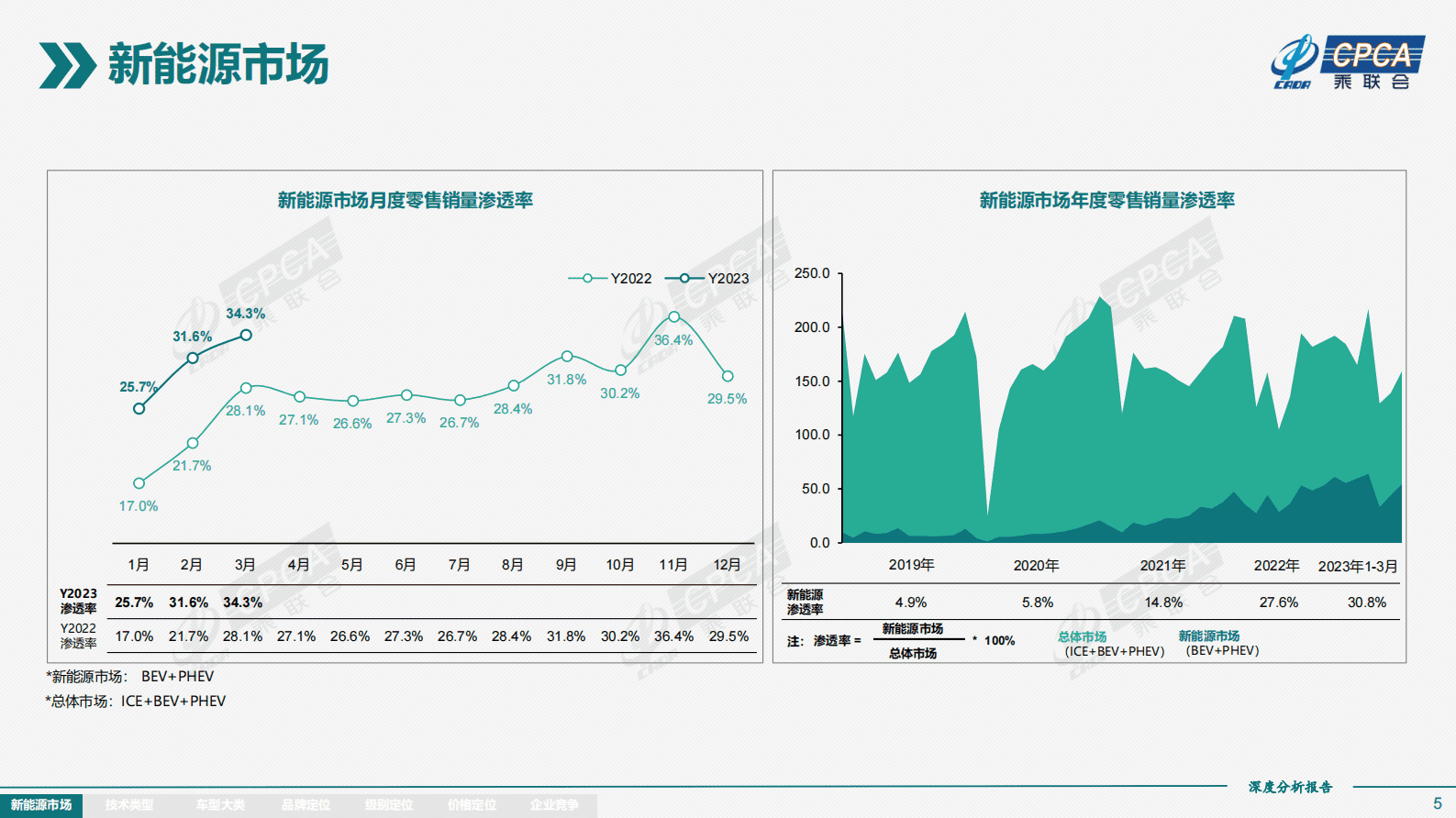Switch to the 技术类型 tab
The image size is (1456, 818).
(x=129, y=805)
